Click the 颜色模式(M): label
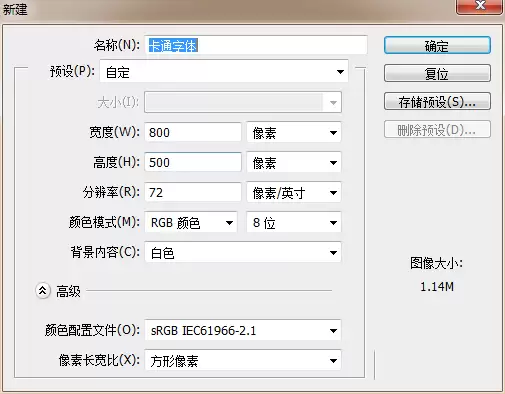 [x=104, y=222]
